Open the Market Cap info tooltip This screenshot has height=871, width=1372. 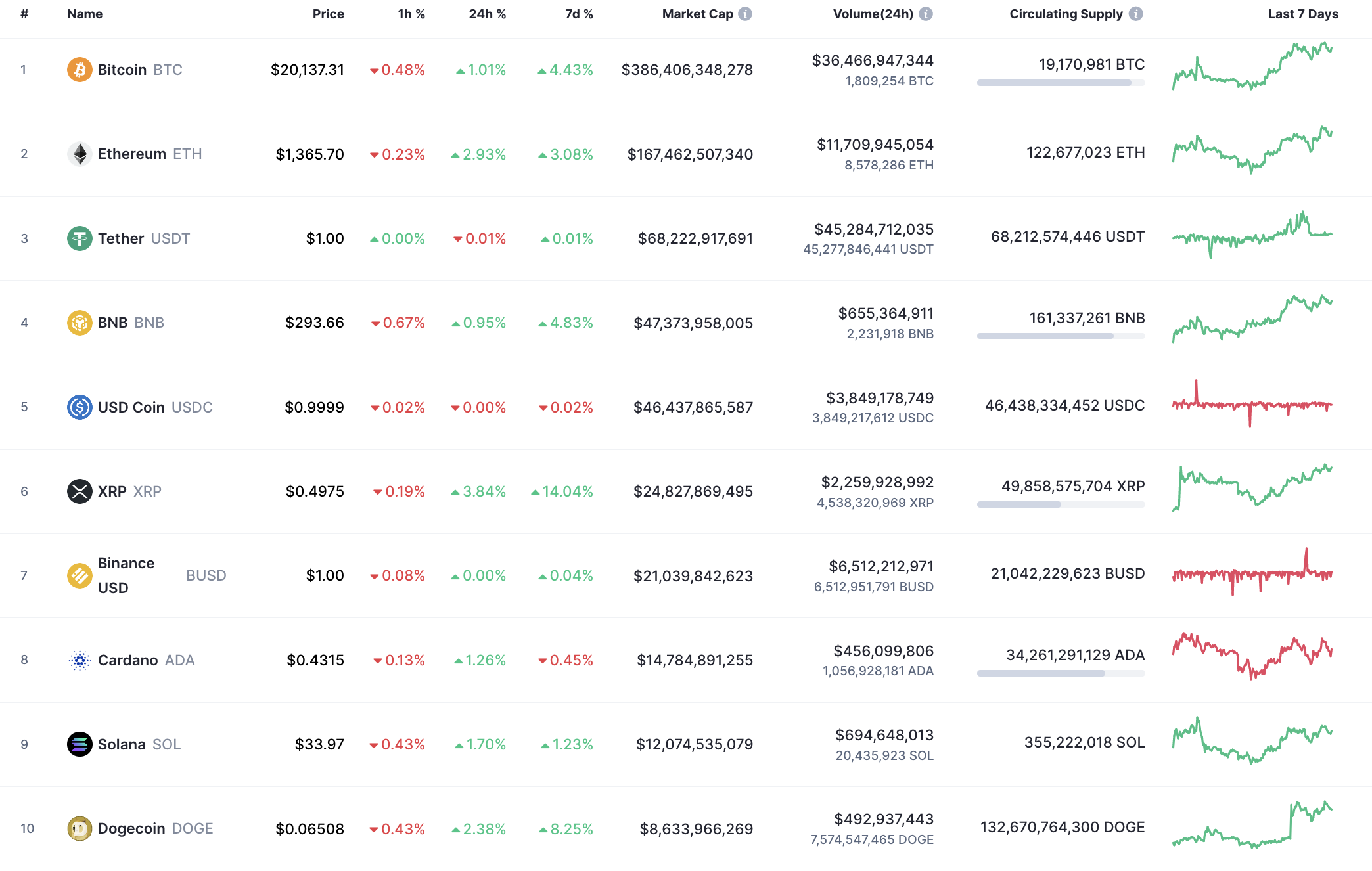744,13
